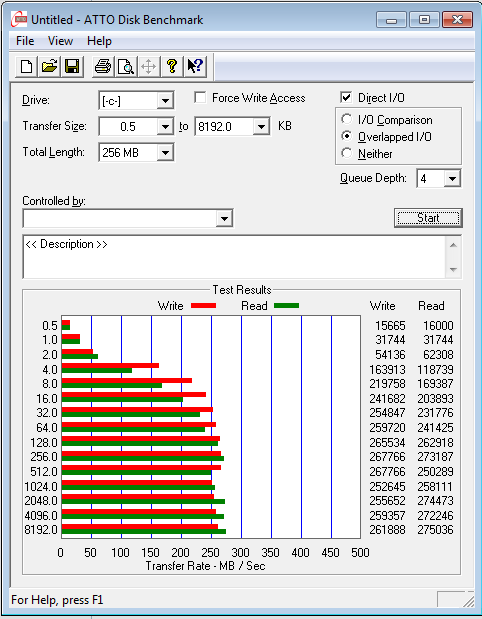Viewport: 482px width, 619px height.
Task: Click the Start button
Action: (x=428, y=218)
